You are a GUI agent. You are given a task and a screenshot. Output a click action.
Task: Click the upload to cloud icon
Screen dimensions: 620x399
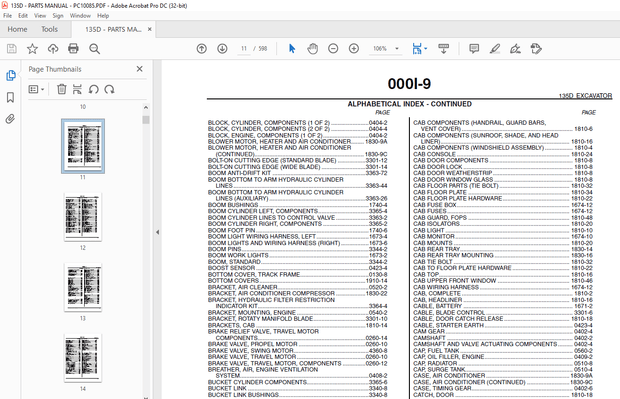[x=53, y=49]
